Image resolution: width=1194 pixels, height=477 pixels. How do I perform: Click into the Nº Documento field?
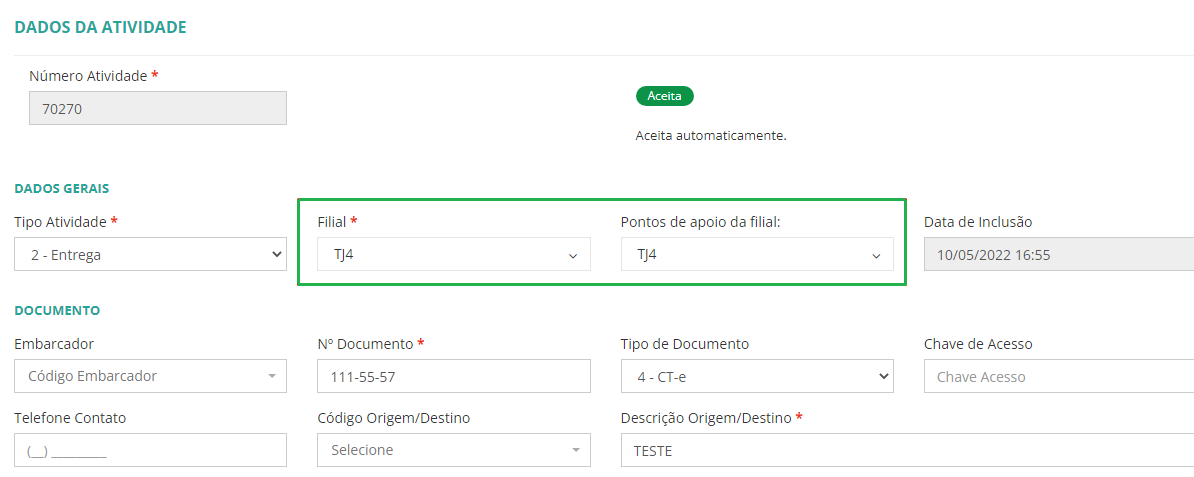click(x=453, y=377)
